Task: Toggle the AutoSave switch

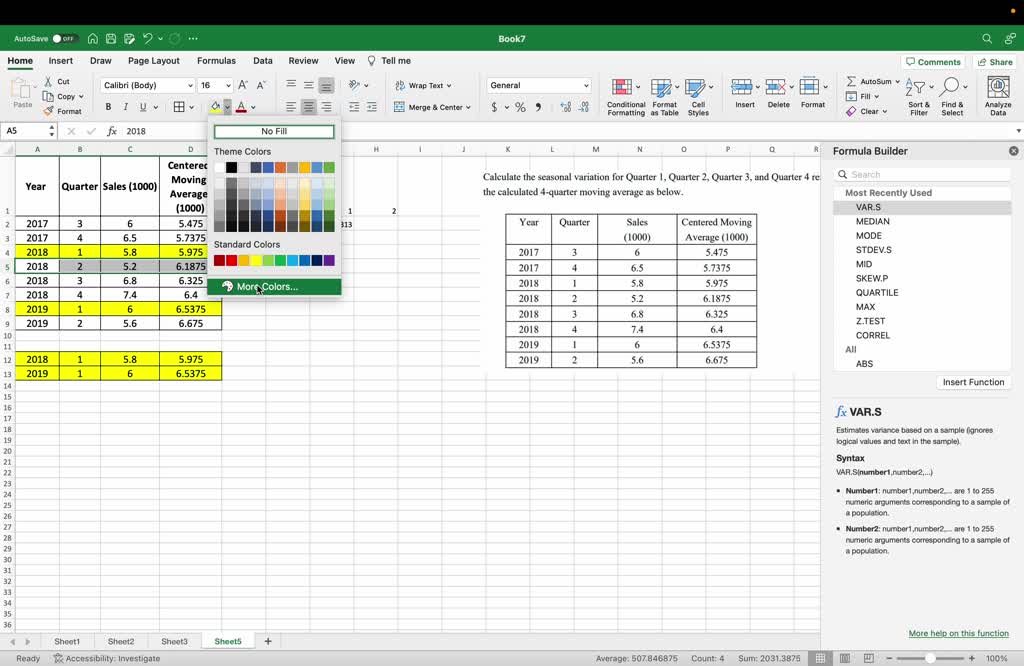Action: (63, 39)
